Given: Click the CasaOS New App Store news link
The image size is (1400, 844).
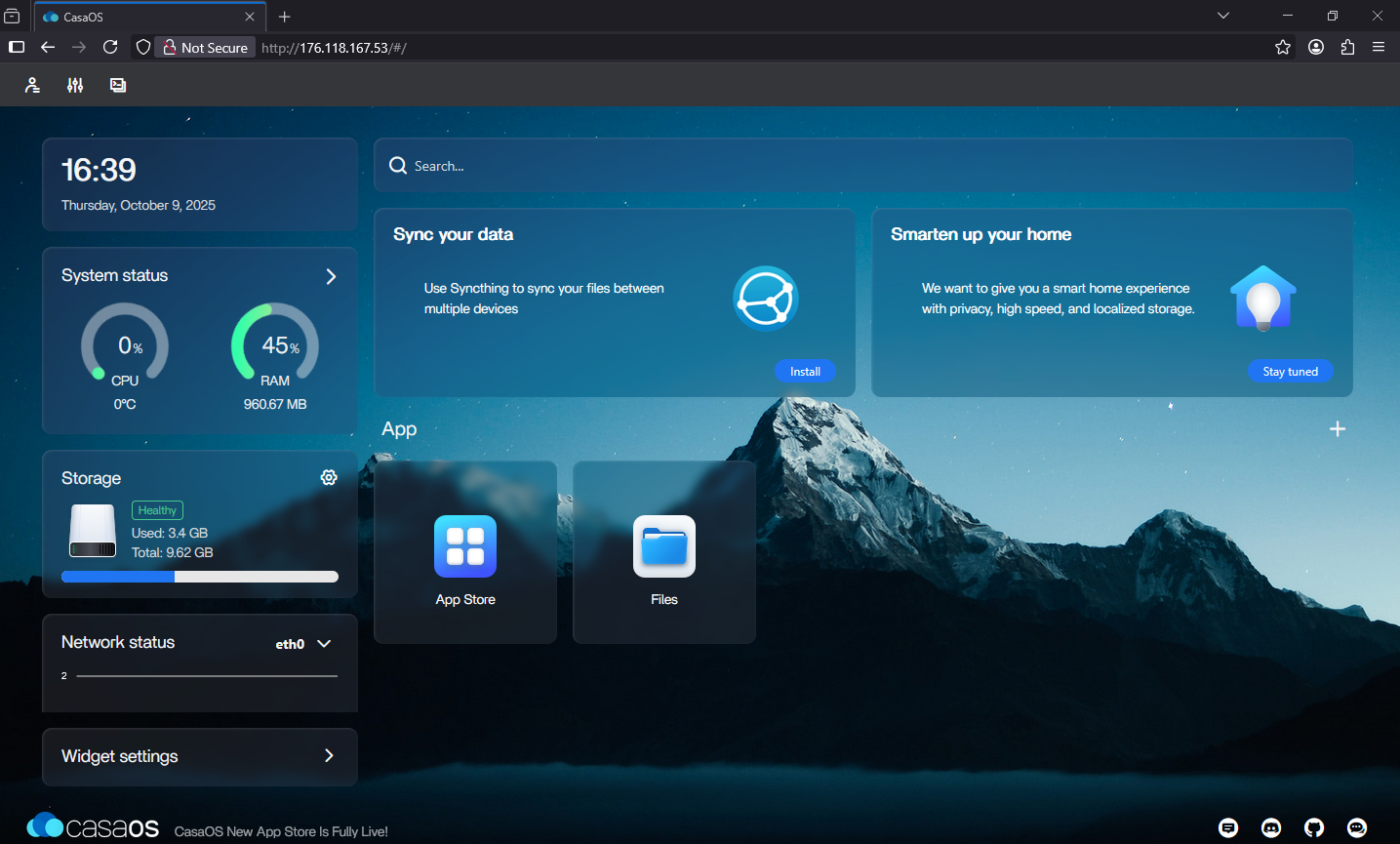Looking at the screenshot, I should 281,831.
